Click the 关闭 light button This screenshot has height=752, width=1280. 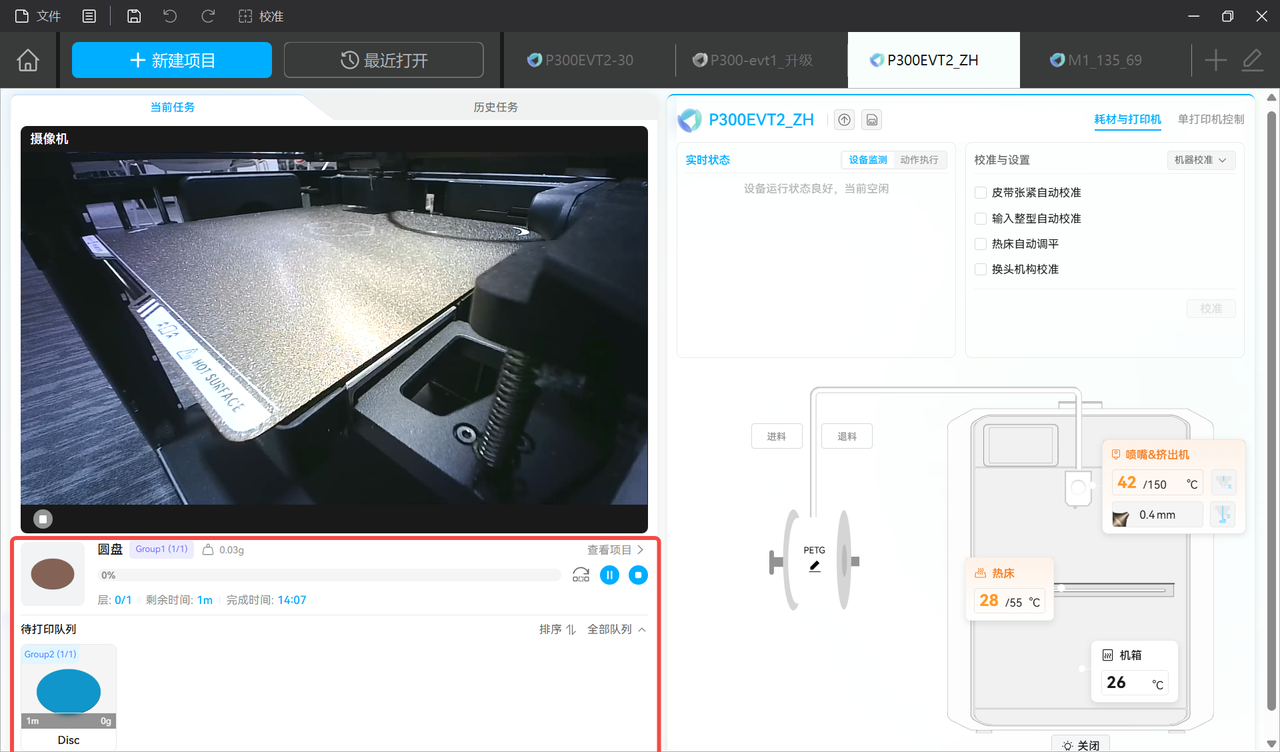point(1081,745)
